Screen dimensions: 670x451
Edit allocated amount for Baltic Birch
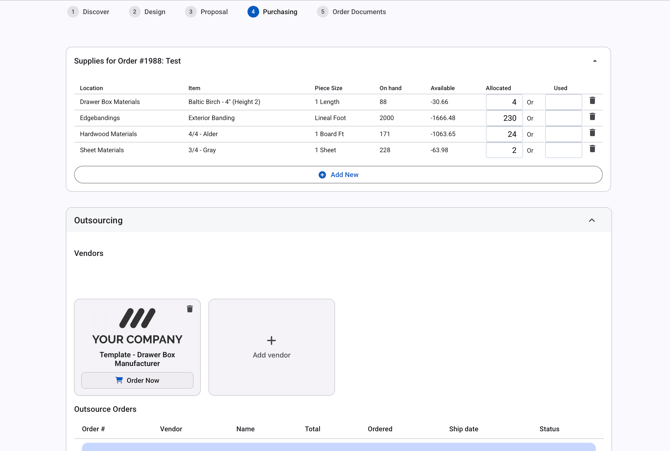[504, 102]
